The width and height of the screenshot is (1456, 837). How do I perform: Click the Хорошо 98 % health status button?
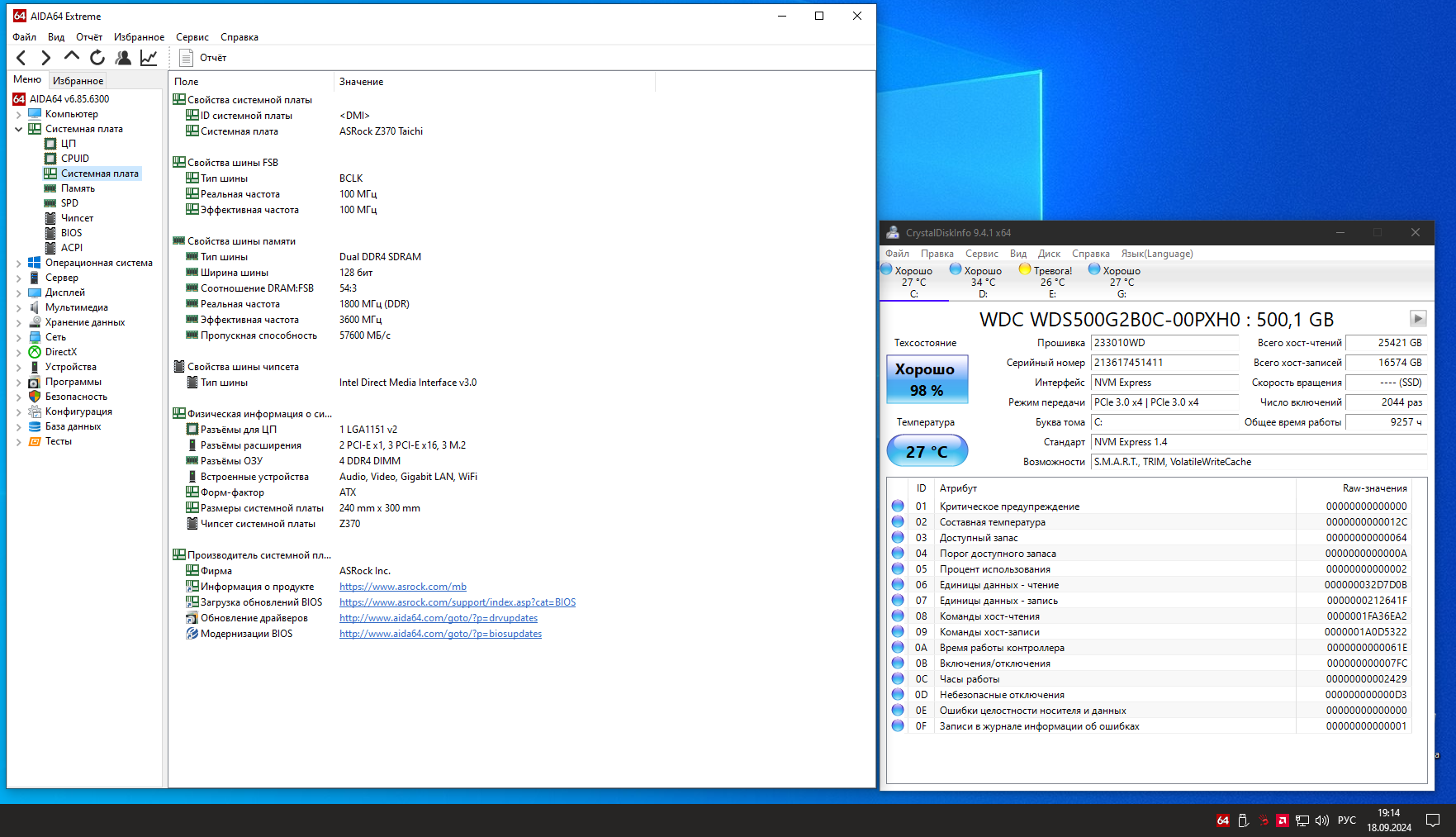pyautogui.click(x=927, y=379)
